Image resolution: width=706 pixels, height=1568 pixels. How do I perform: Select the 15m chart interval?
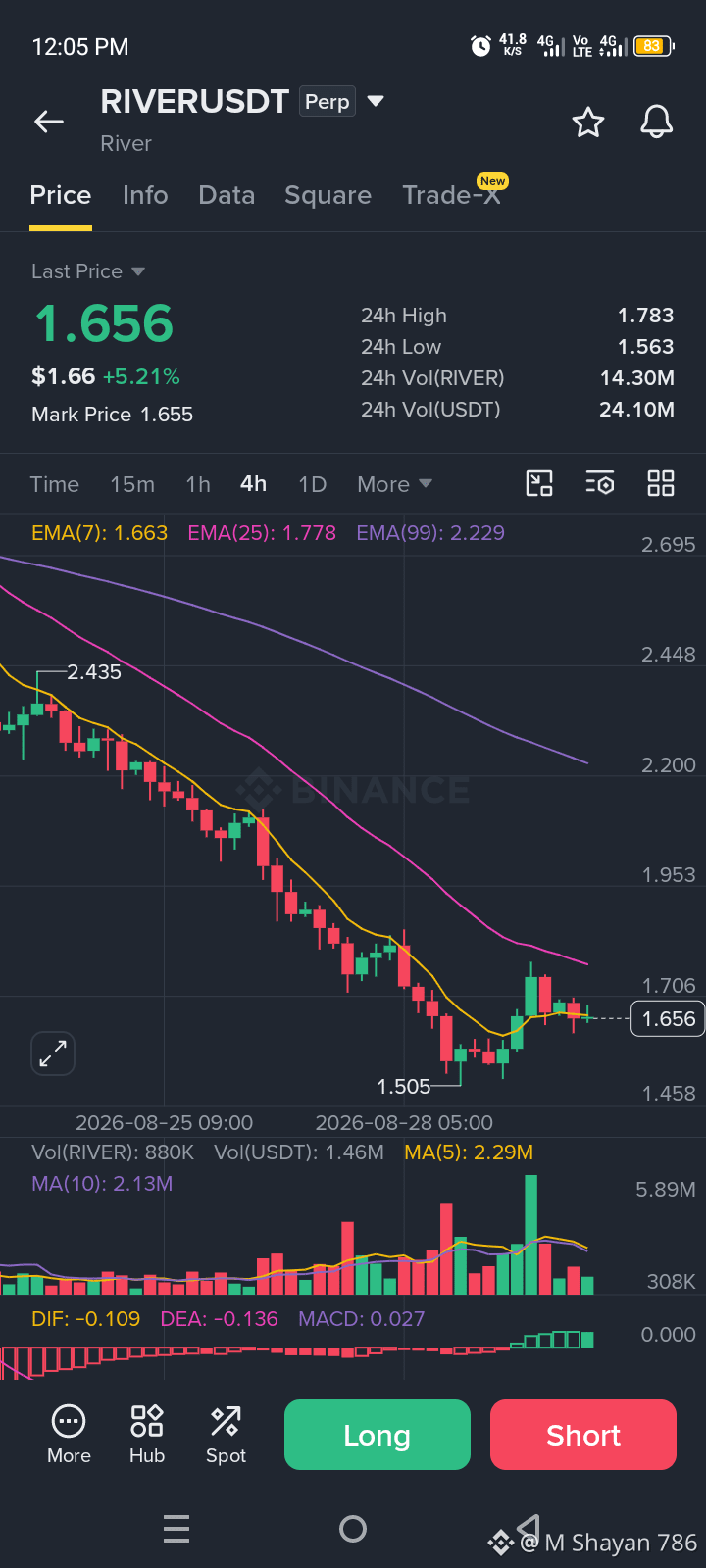(132, 484)
